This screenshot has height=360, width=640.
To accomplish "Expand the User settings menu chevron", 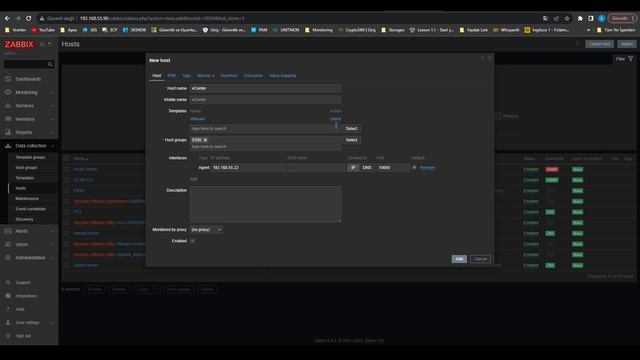I will coord(53,323).
